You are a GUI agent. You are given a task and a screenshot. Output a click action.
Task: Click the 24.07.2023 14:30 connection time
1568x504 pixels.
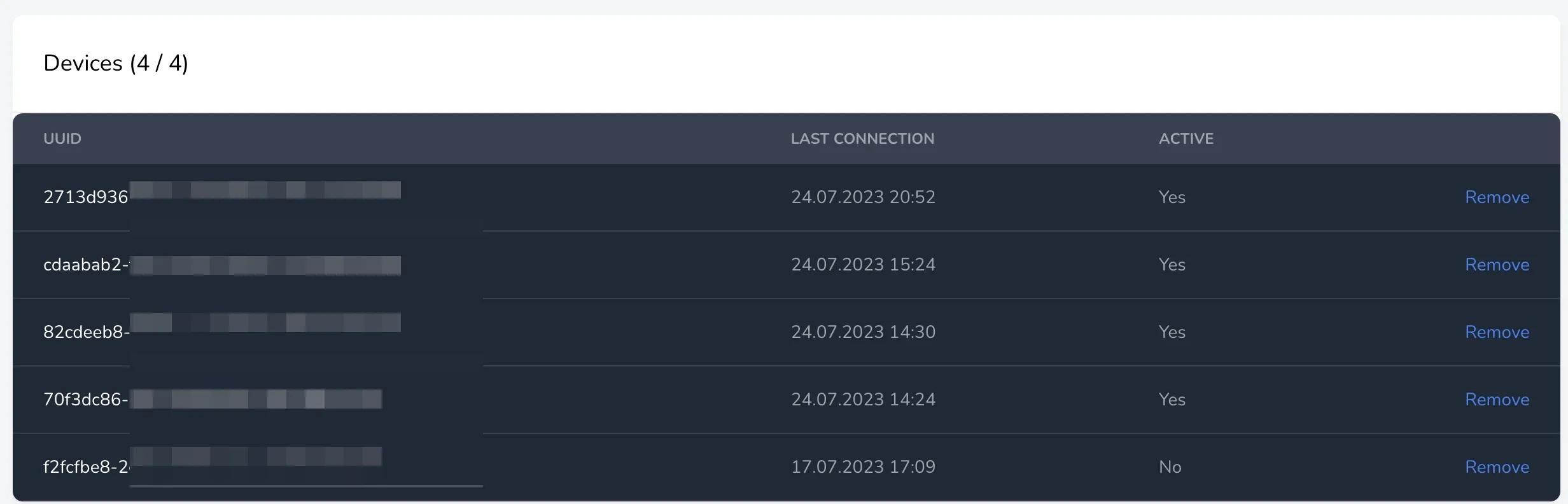tap(863, 332)
